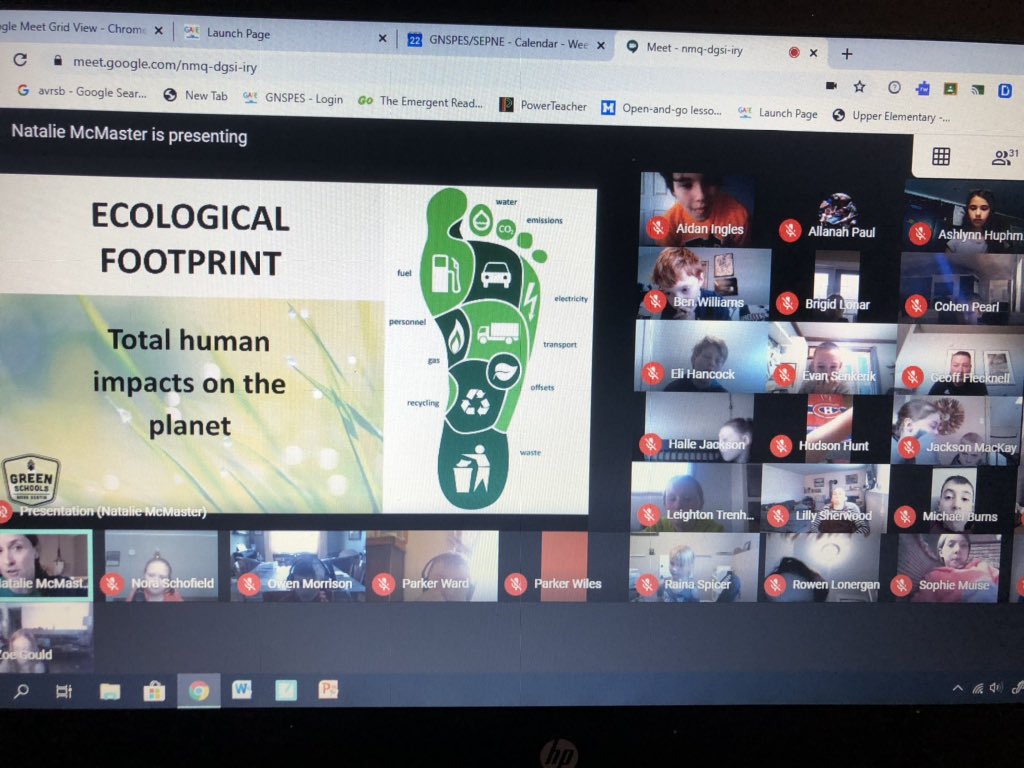The height and width of the screenshot is (768, 1024).
Task: Open the New Tab bookmark
Action: click(x=196, y=95)
